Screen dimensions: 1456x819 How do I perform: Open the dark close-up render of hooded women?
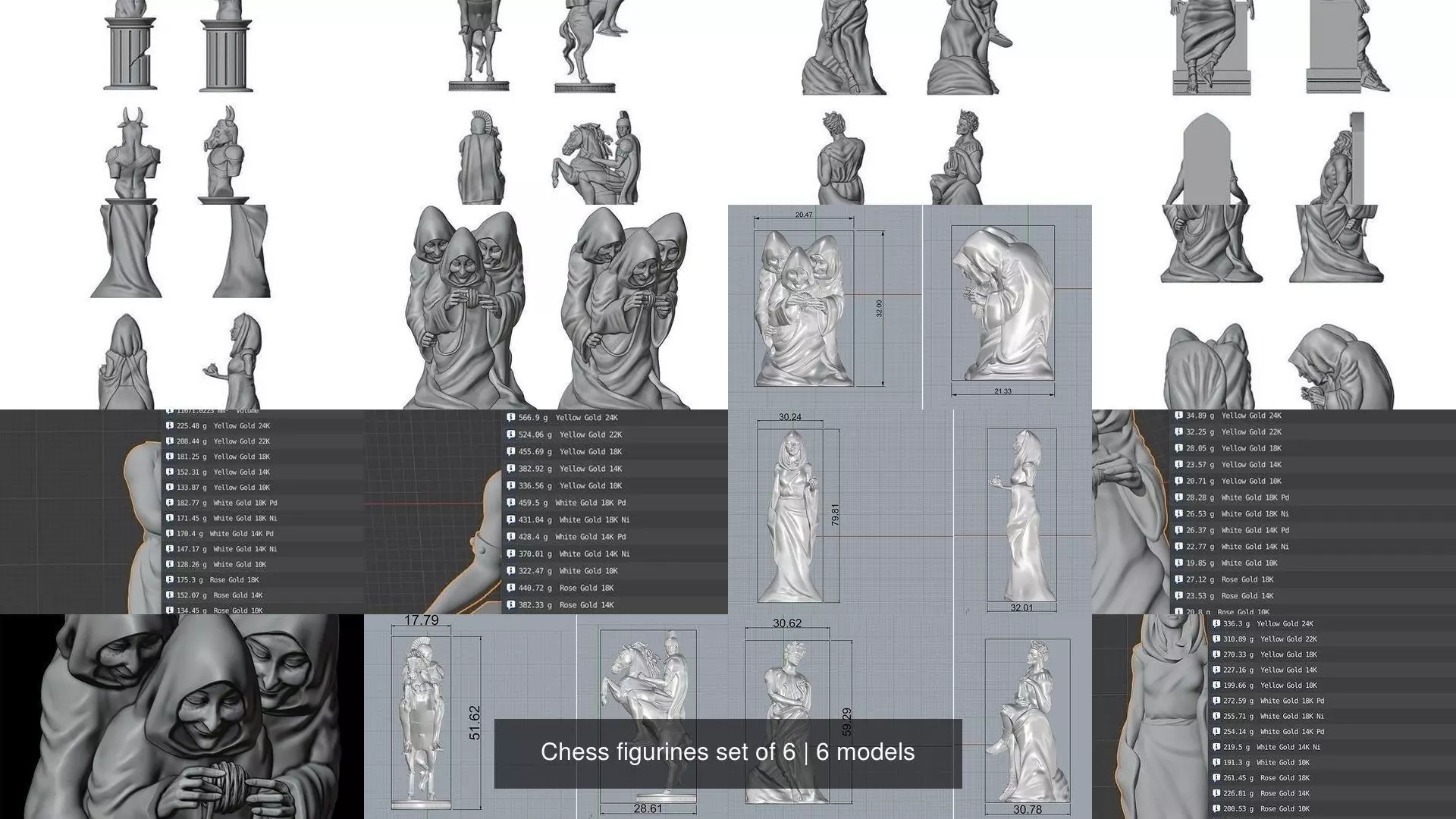[x=182, y=717]
